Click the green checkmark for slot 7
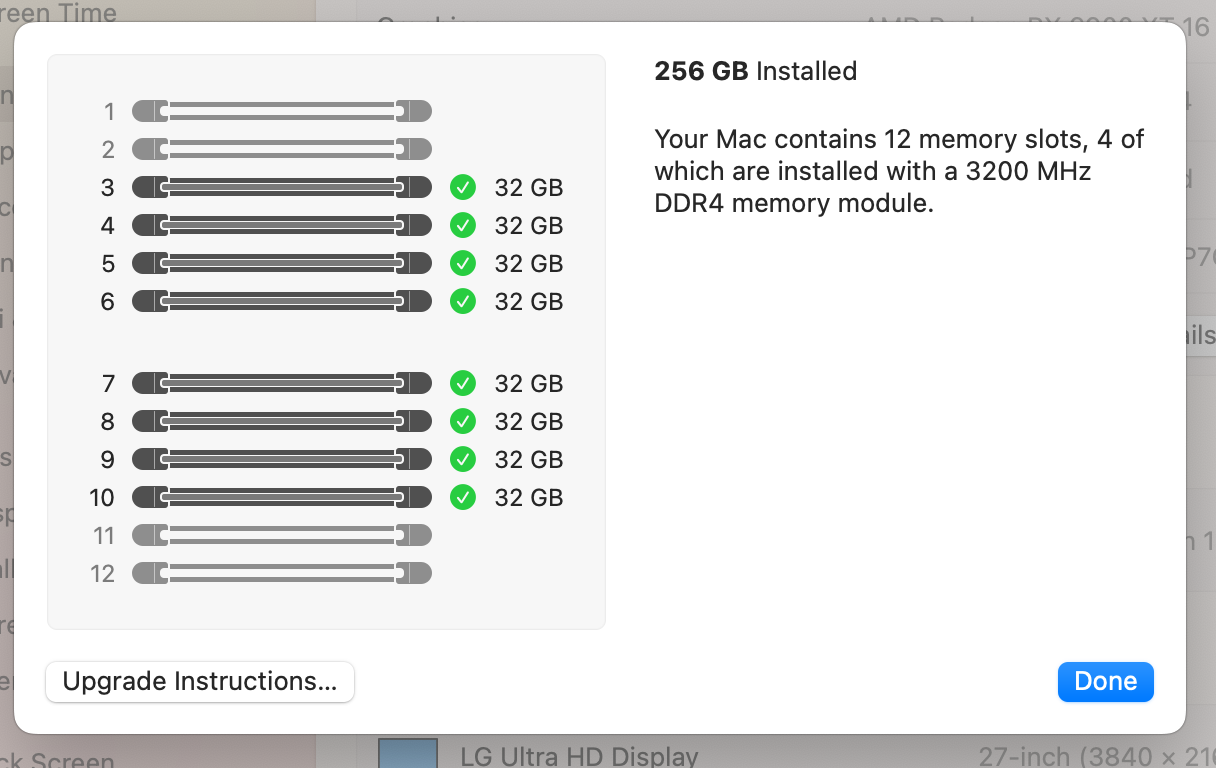The height and width of the screenshot is (768, 1216). pyautogui.click(x=462, y=383)
